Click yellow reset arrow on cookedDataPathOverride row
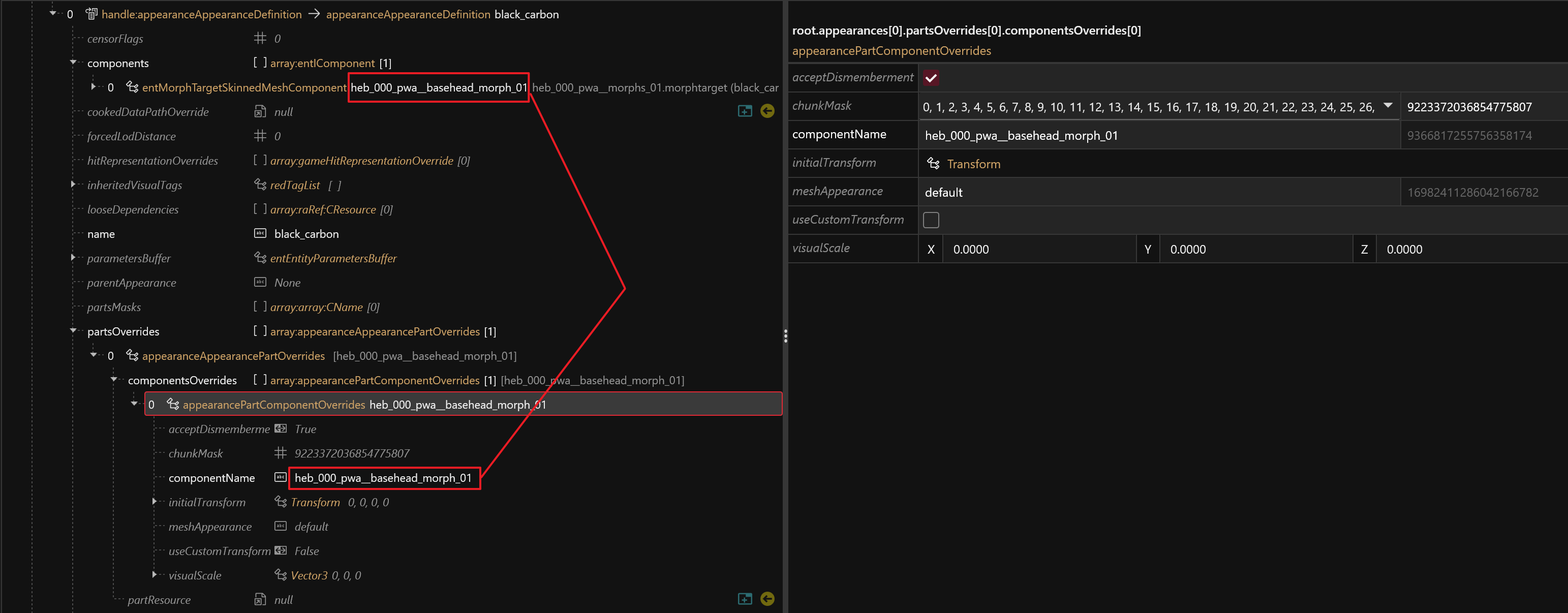This screenshot has height=613, width=1568. click(x=767, y=111)
